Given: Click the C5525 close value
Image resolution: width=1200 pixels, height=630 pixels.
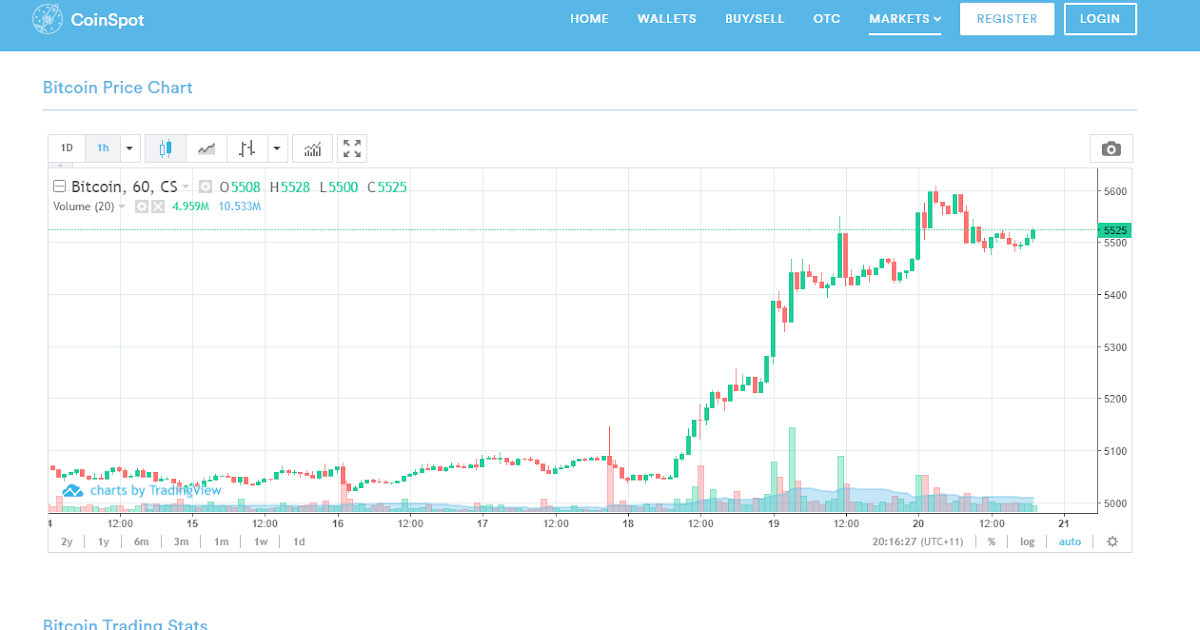Looking at the screenshot, I should click(387, 187).
